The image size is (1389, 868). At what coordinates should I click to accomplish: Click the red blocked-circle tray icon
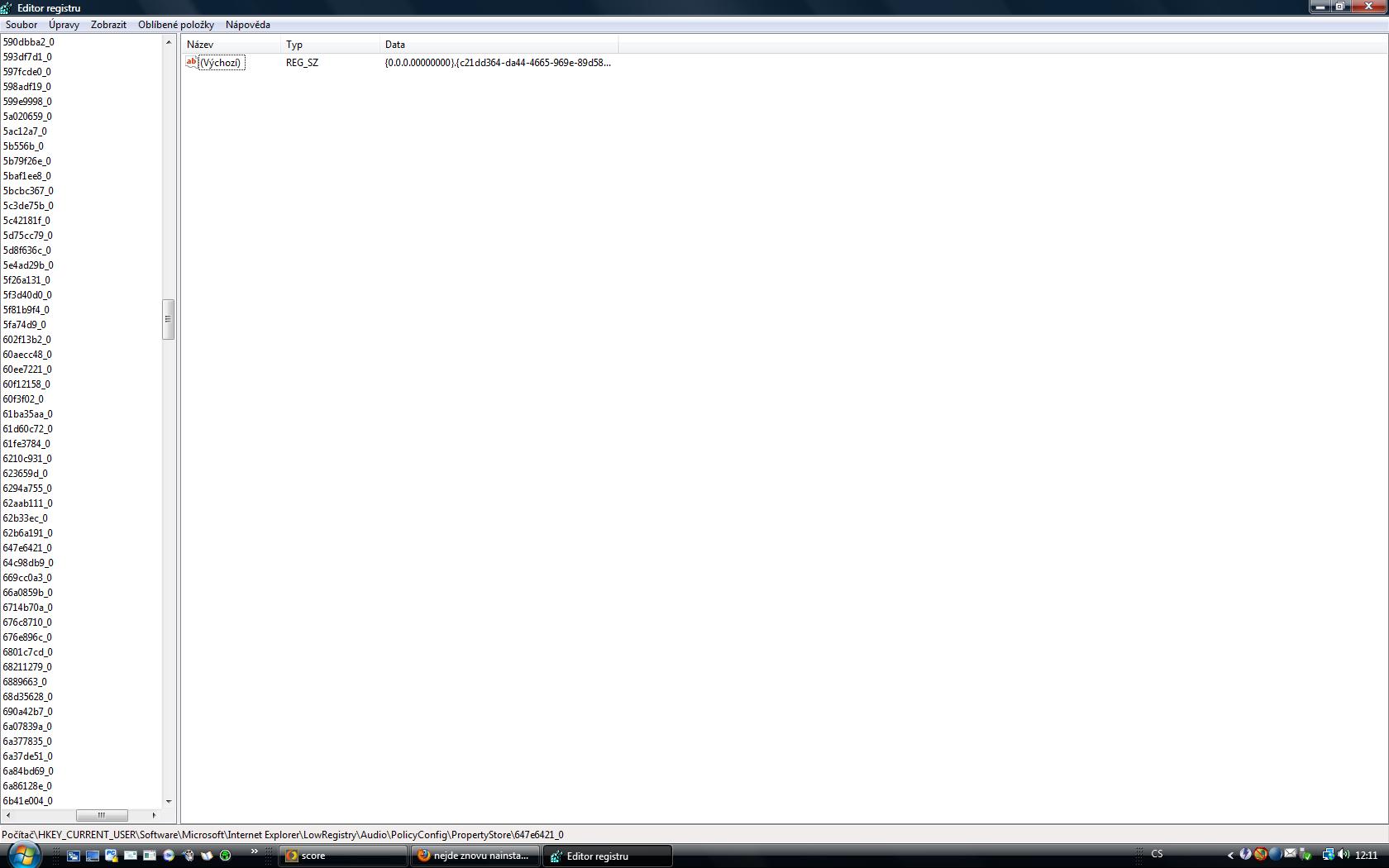(x=1261, y=854)
